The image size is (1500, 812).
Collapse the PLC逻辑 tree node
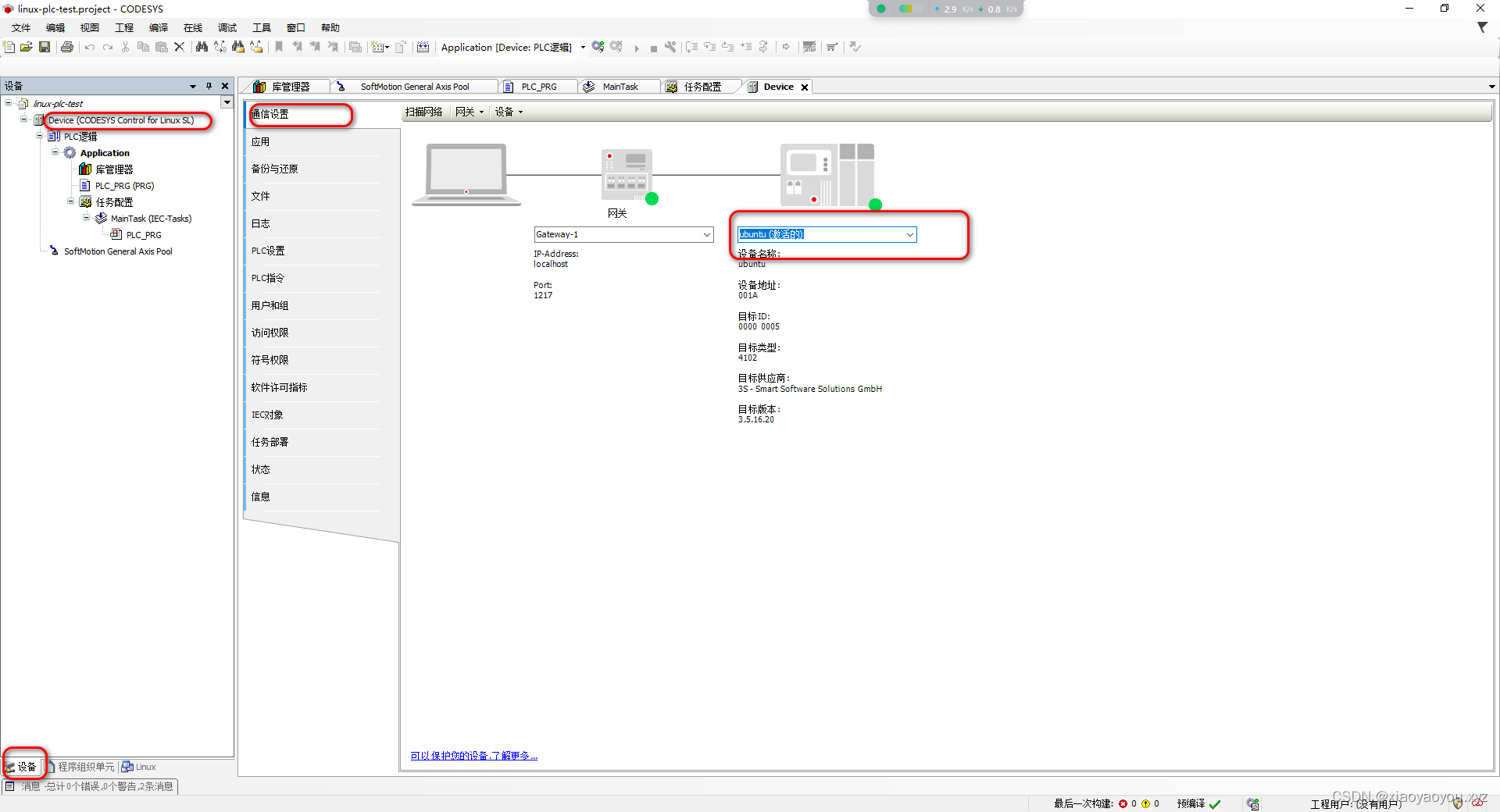click(x=40, y=136)
